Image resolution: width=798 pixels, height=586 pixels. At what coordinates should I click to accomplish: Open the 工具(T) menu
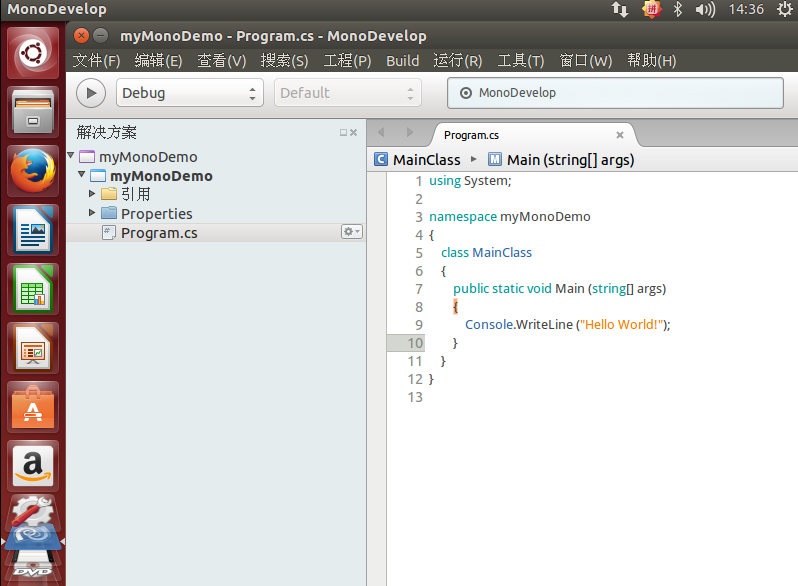[x=521, y=61]
